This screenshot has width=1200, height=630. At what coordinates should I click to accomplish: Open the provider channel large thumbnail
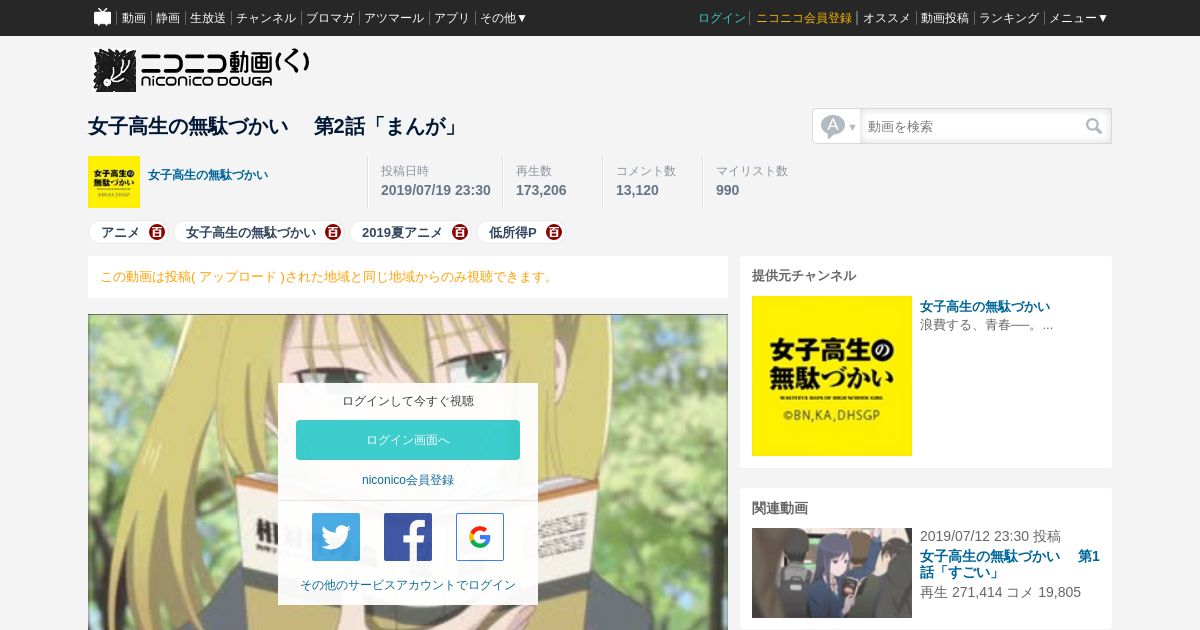(832, 376)
